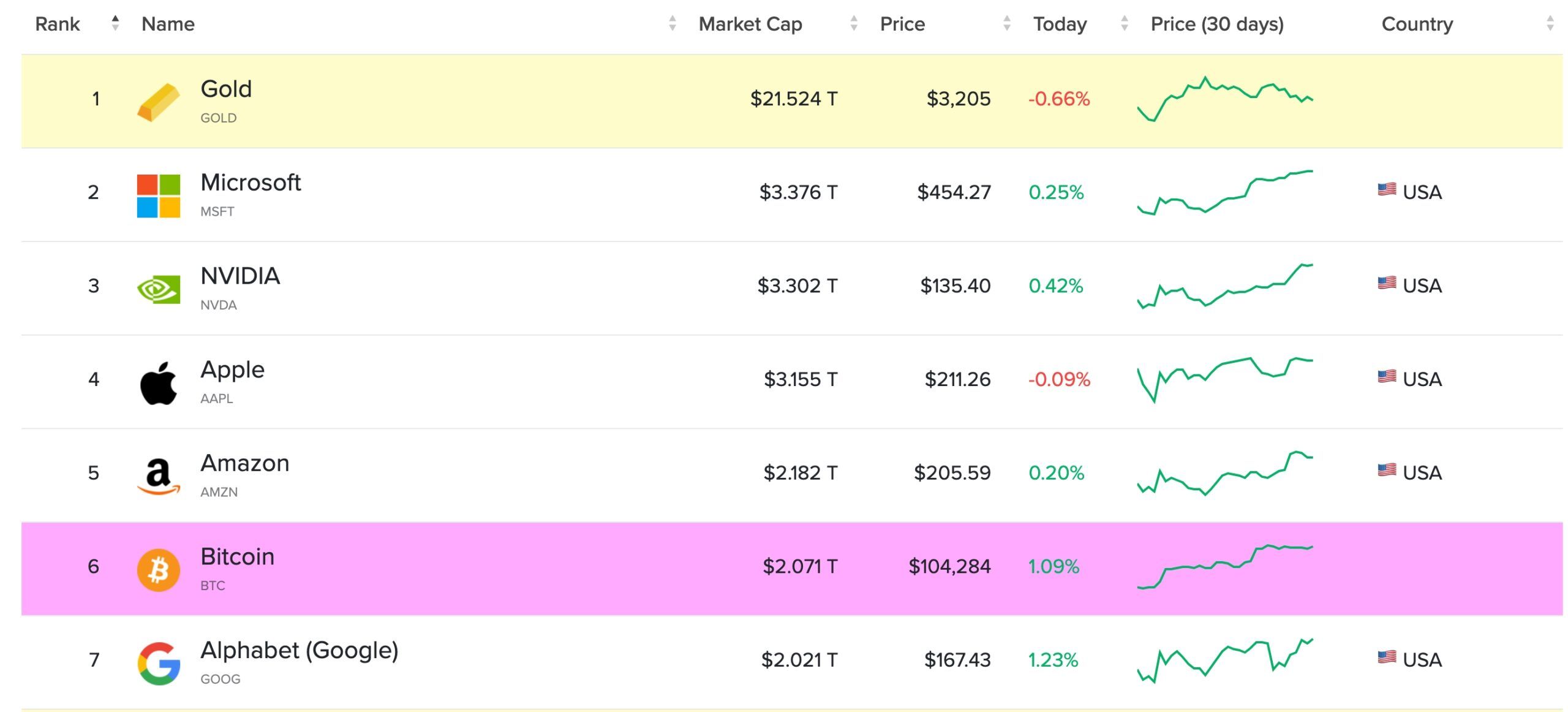The width and height of the screenshot is (1568, 712).
Task: Click the Amazon logo icon
Action: 158,477
